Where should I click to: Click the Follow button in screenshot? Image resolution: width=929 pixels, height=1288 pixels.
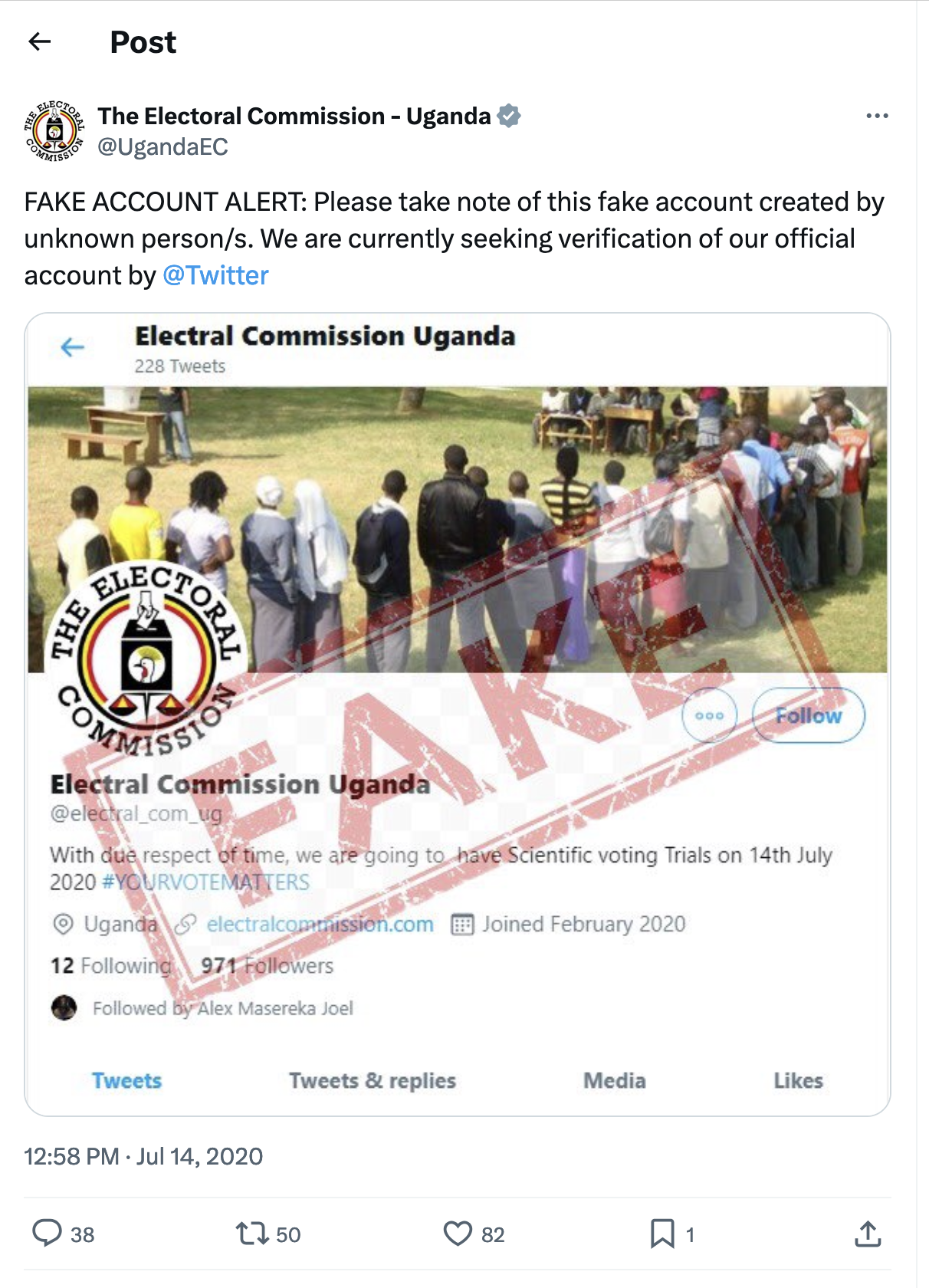tap(809, 715)
